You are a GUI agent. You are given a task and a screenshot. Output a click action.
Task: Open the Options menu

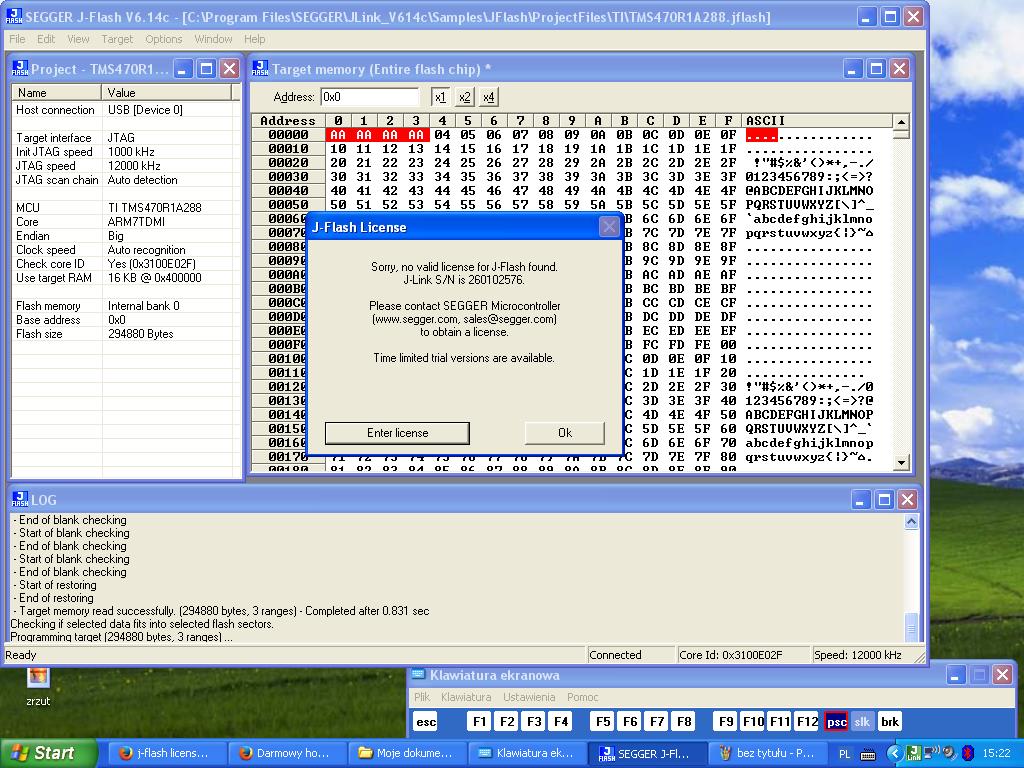click(163, 39)
